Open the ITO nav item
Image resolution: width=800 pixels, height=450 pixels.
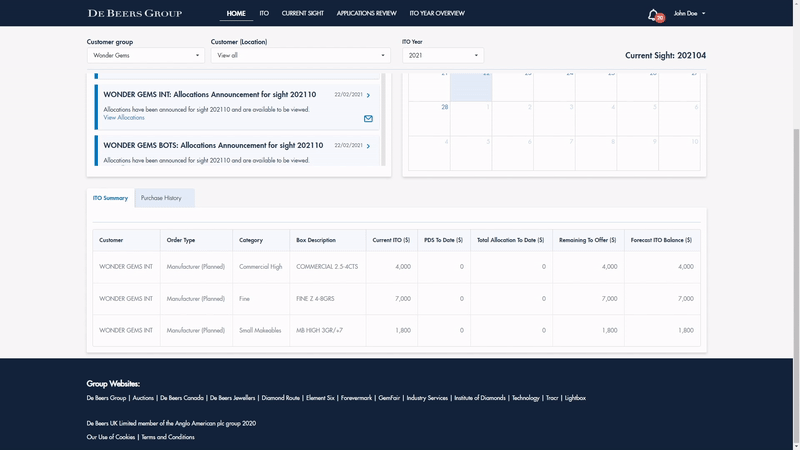pos(264,13)
